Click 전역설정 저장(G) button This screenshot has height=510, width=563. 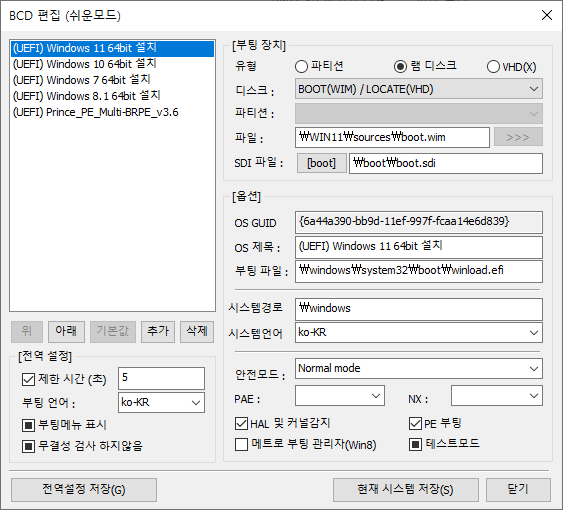click(84, 490)
